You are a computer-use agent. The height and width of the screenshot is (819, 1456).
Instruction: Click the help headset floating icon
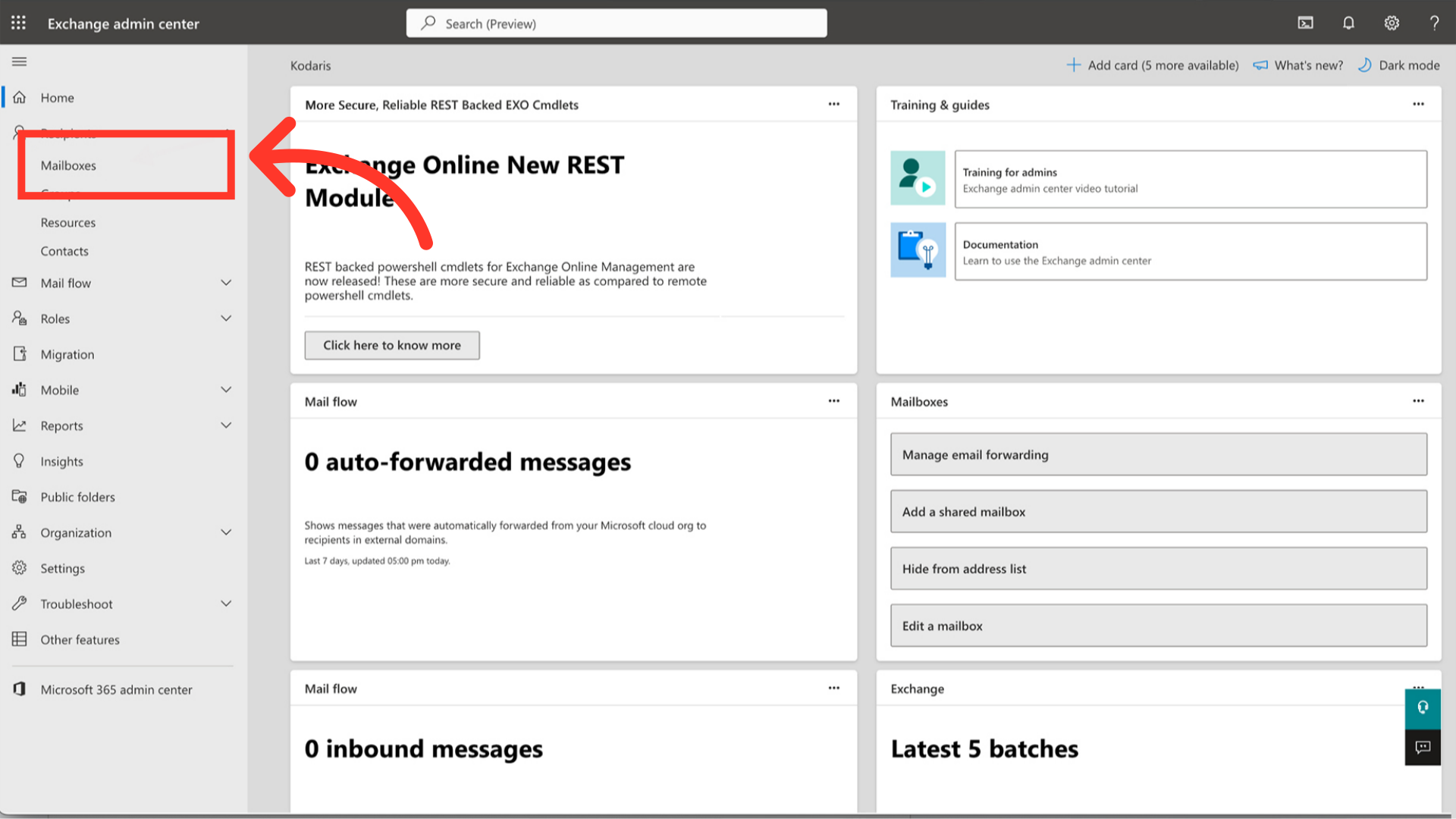[1423, 708]
